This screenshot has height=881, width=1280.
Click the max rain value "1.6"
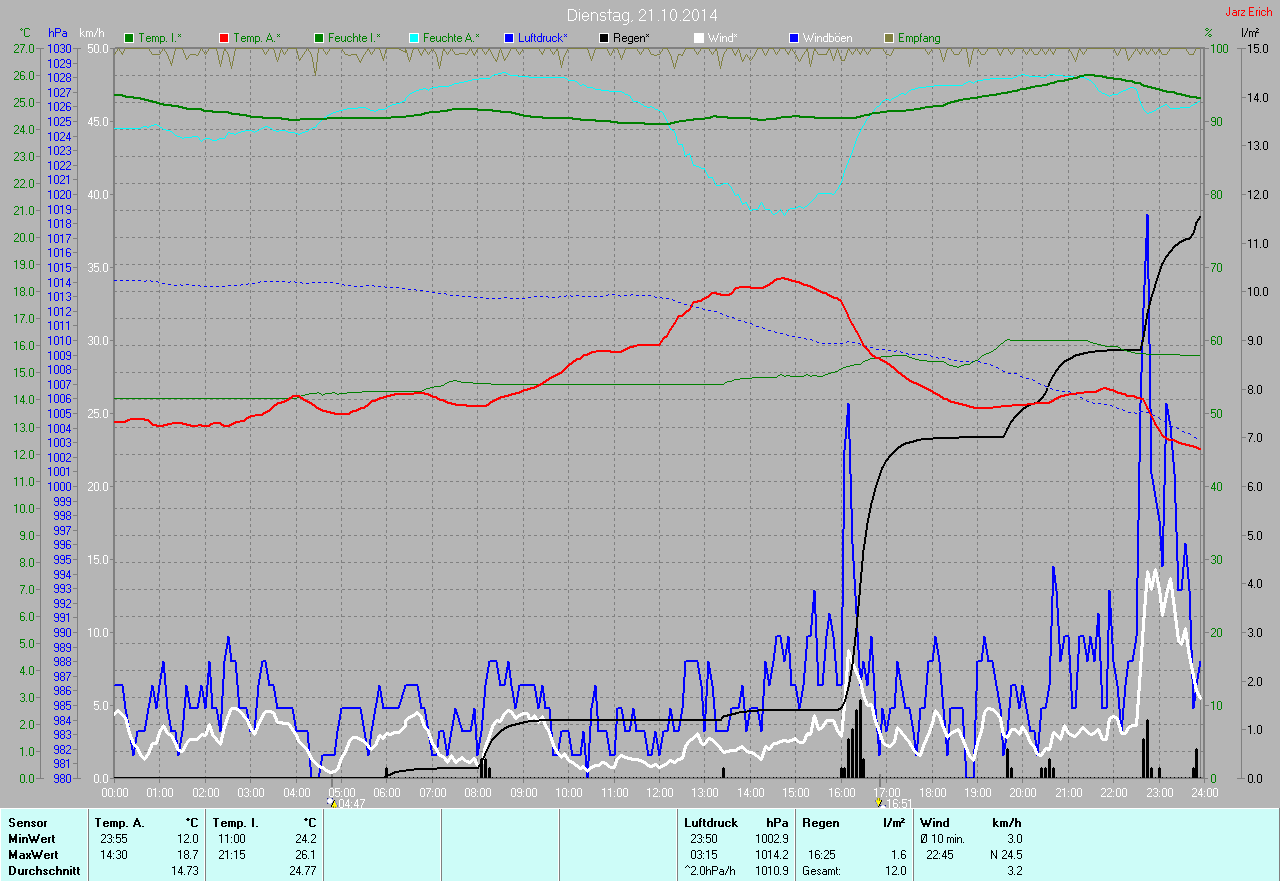tap(898, 854)
